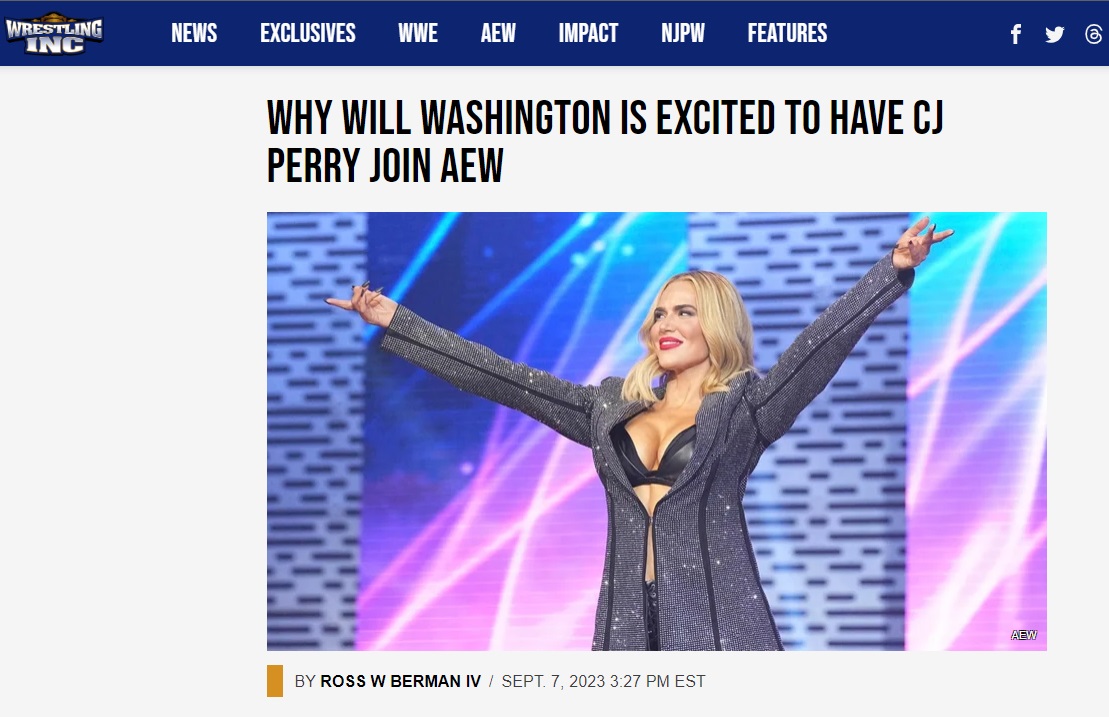
Task: Open the Wrestling Inc home logo
Action: [x=54, y=33]
